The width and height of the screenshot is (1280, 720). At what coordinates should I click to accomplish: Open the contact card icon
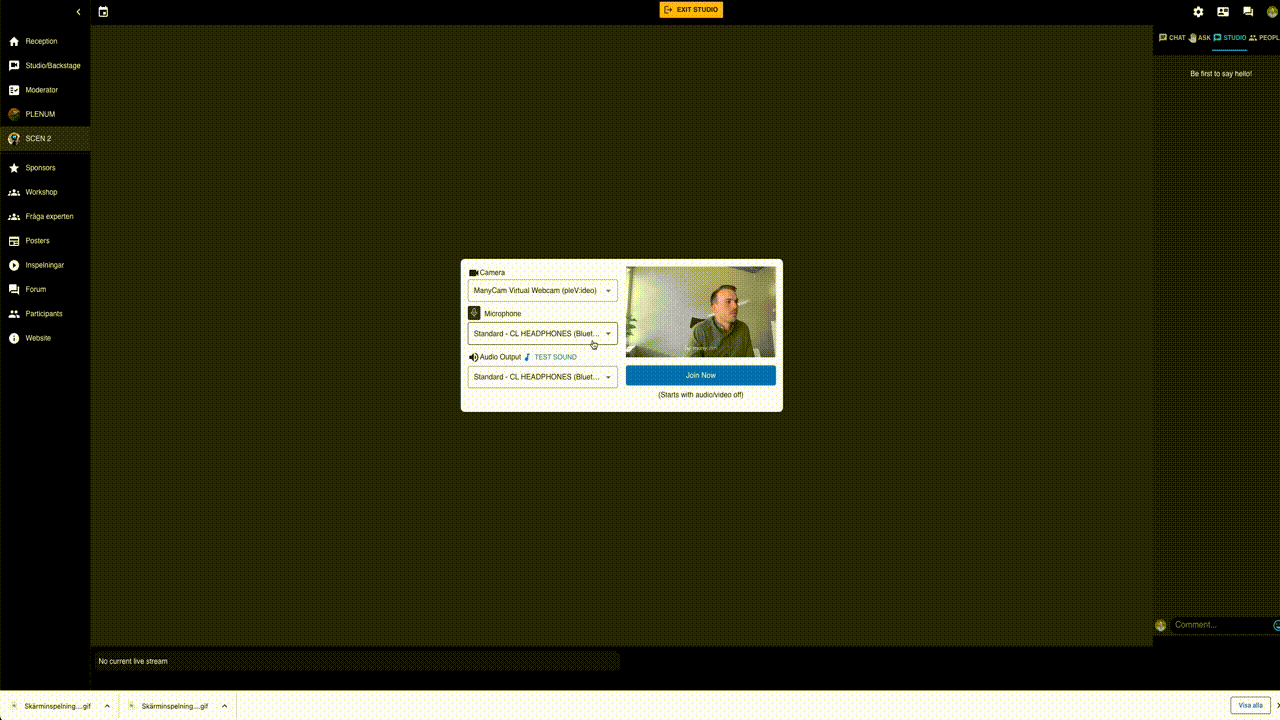tap(1223, 12)
